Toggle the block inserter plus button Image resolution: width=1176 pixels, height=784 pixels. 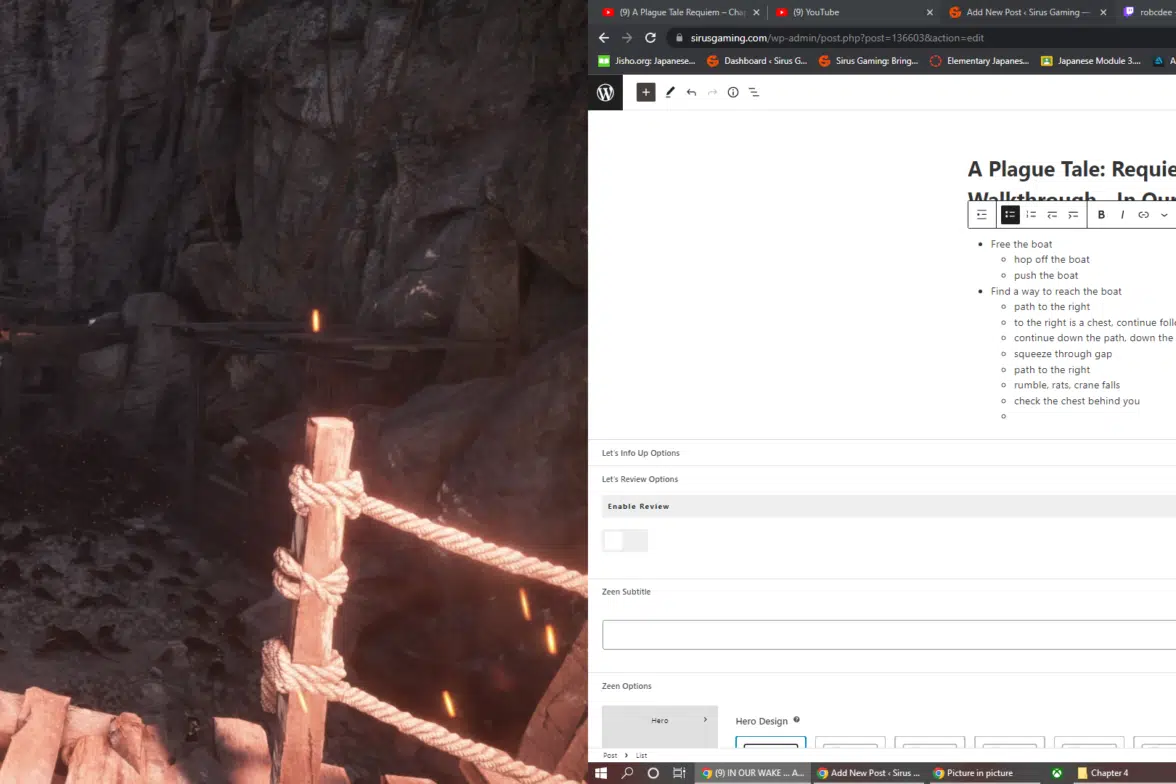pos(646,92)
